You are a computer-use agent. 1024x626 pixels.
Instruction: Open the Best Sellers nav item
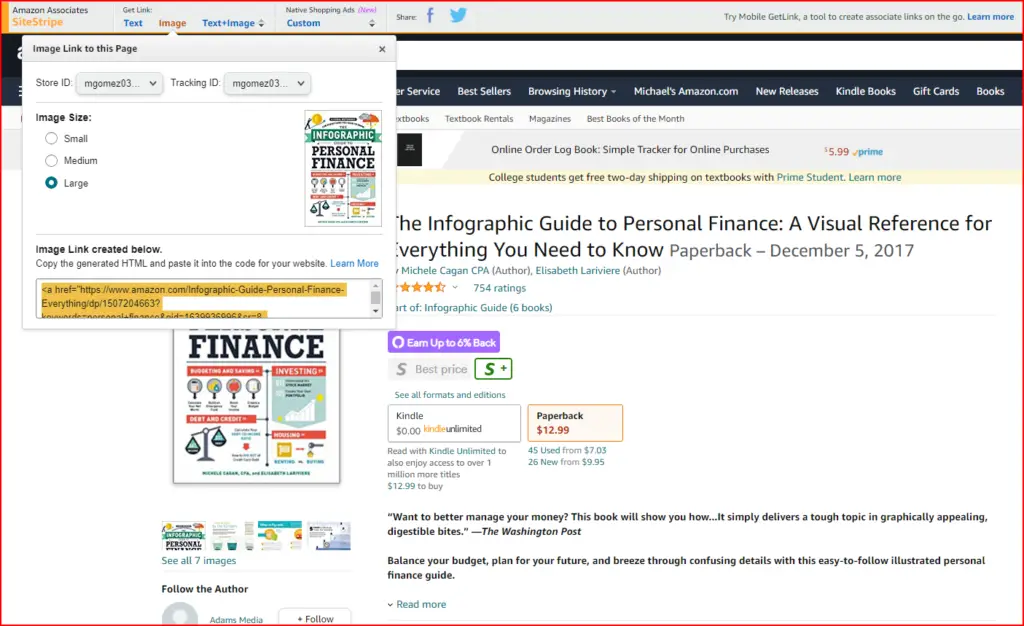pos(484,91)
